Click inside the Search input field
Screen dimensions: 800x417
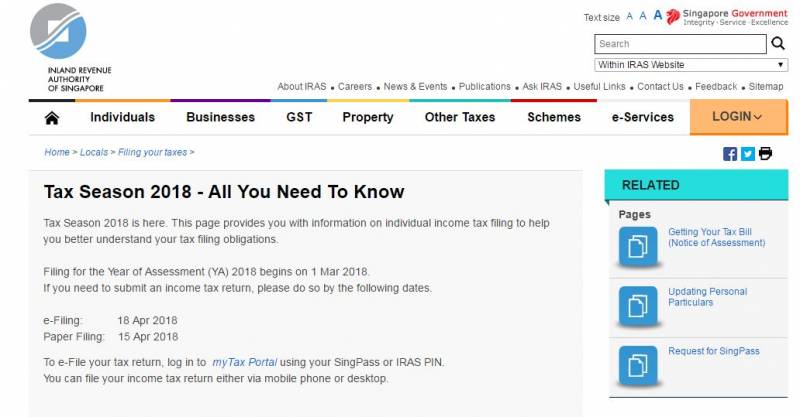(680, 44)
